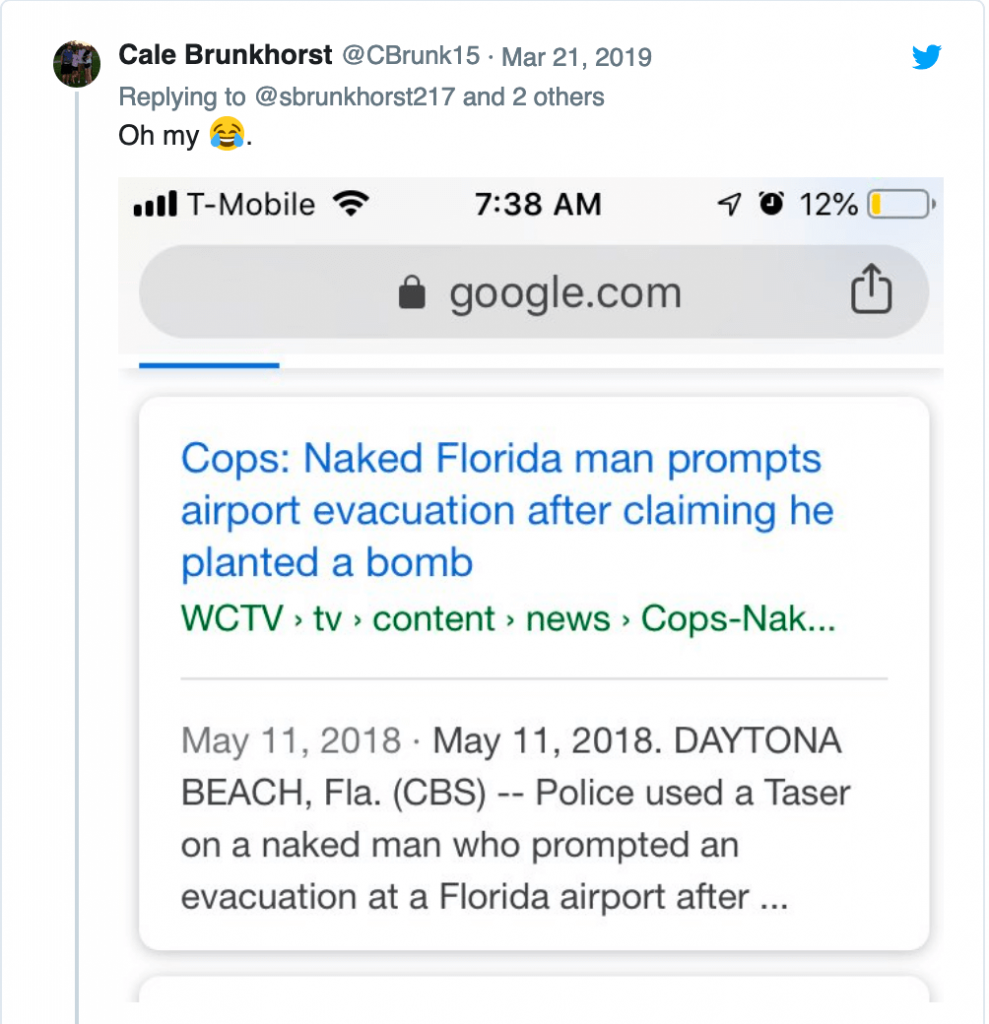Click the google.com address bar
The width and height of the screenshot is (989, 1024).
pos(566,292)
